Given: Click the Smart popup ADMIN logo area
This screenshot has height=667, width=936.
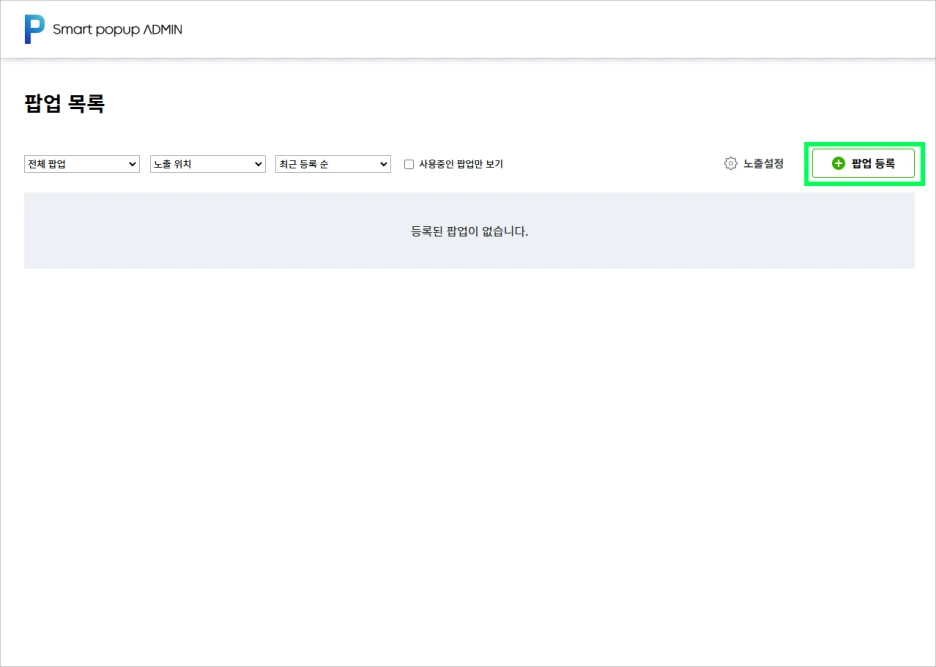Looking at the screenshot, I should (103, 29).
